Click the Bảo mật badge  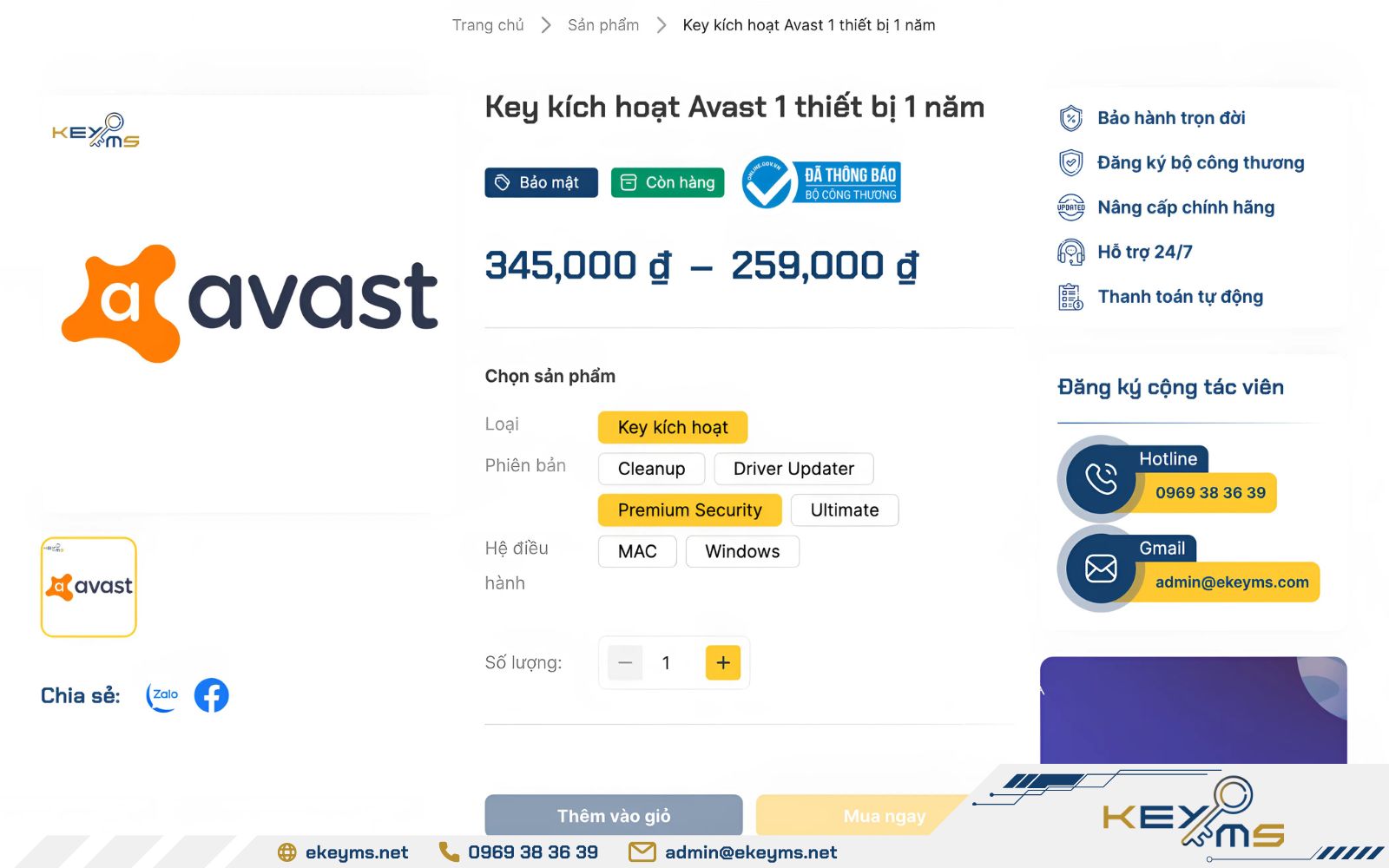[542, 182]
